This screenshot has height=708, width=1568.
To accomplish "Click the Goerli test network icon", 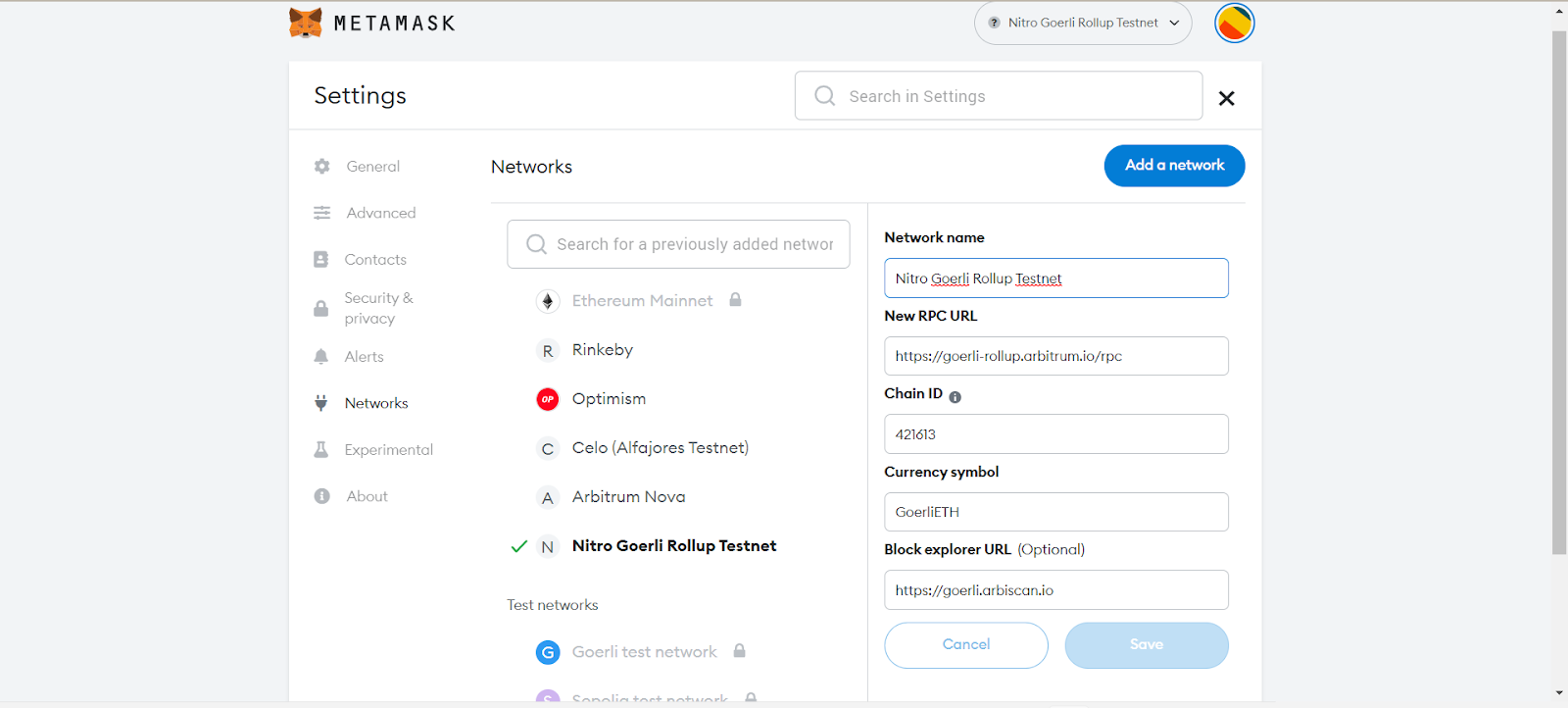I will (x=548, y=652).
